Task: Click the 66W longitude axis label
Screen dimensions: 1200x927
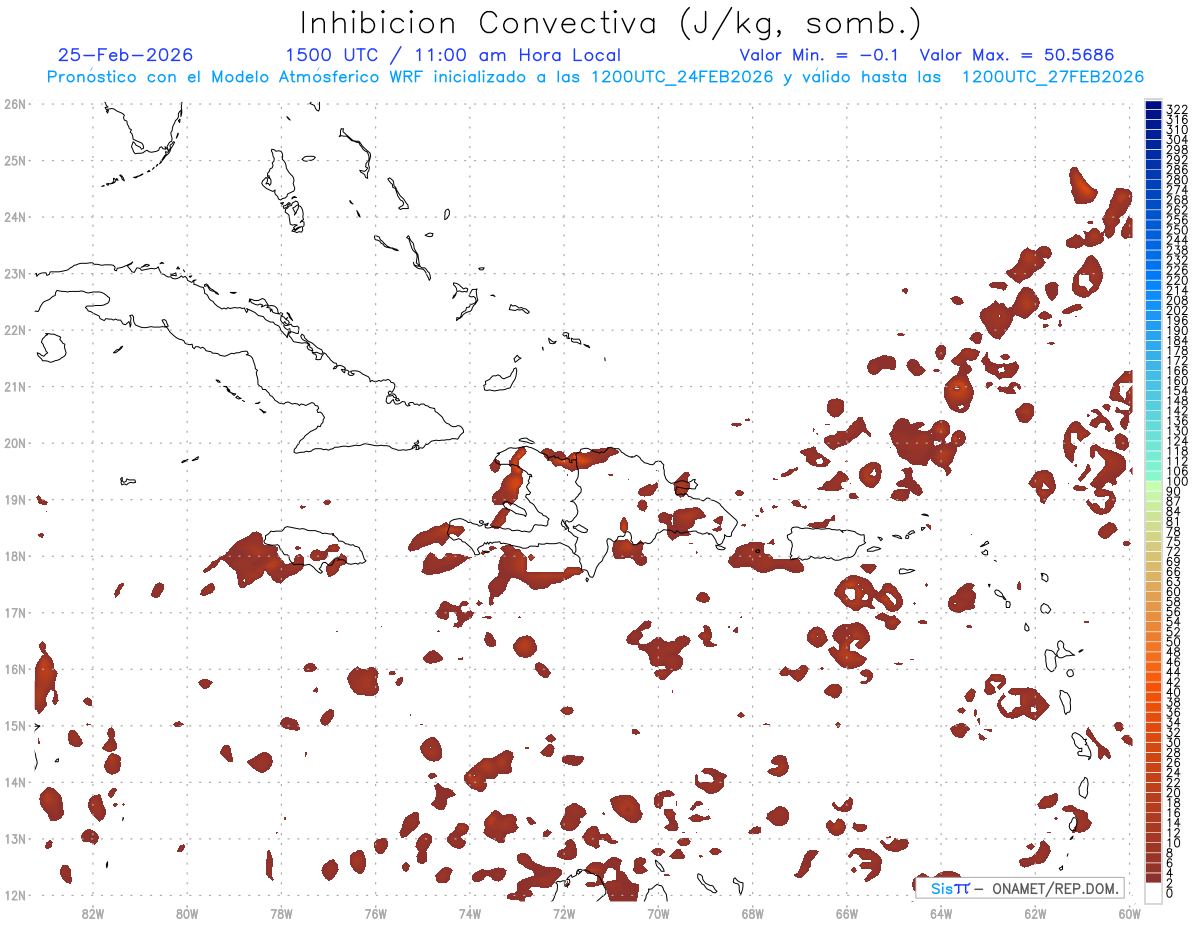Action: click(847, 912)
